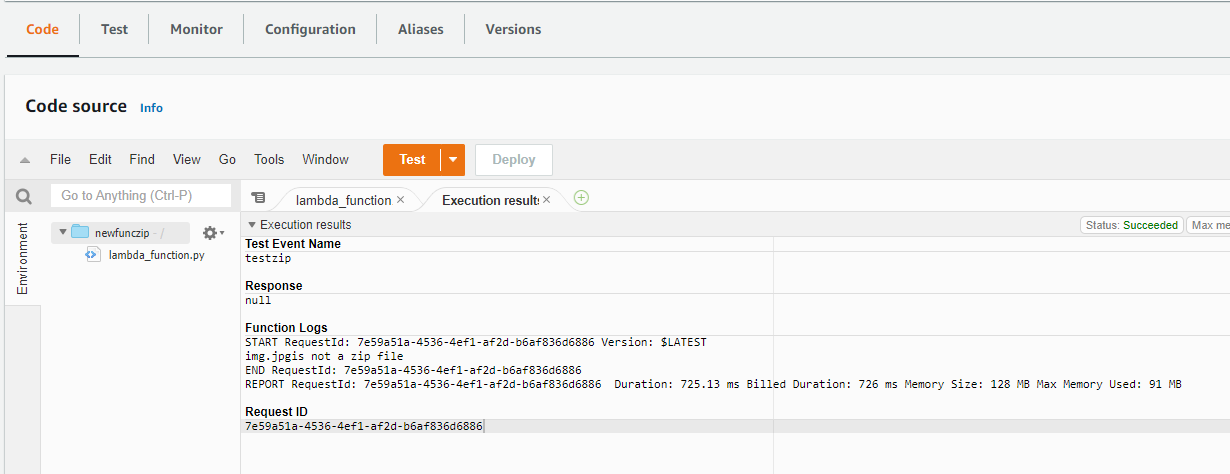Toggle the Environment side panel
Viewport: 1230px width, 474px height.
tap(22, 259)
